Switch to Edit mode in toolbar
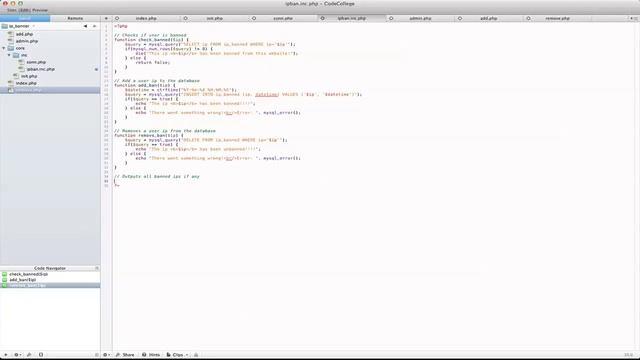Viewport: 640px width, 360px height. [24, 10]
